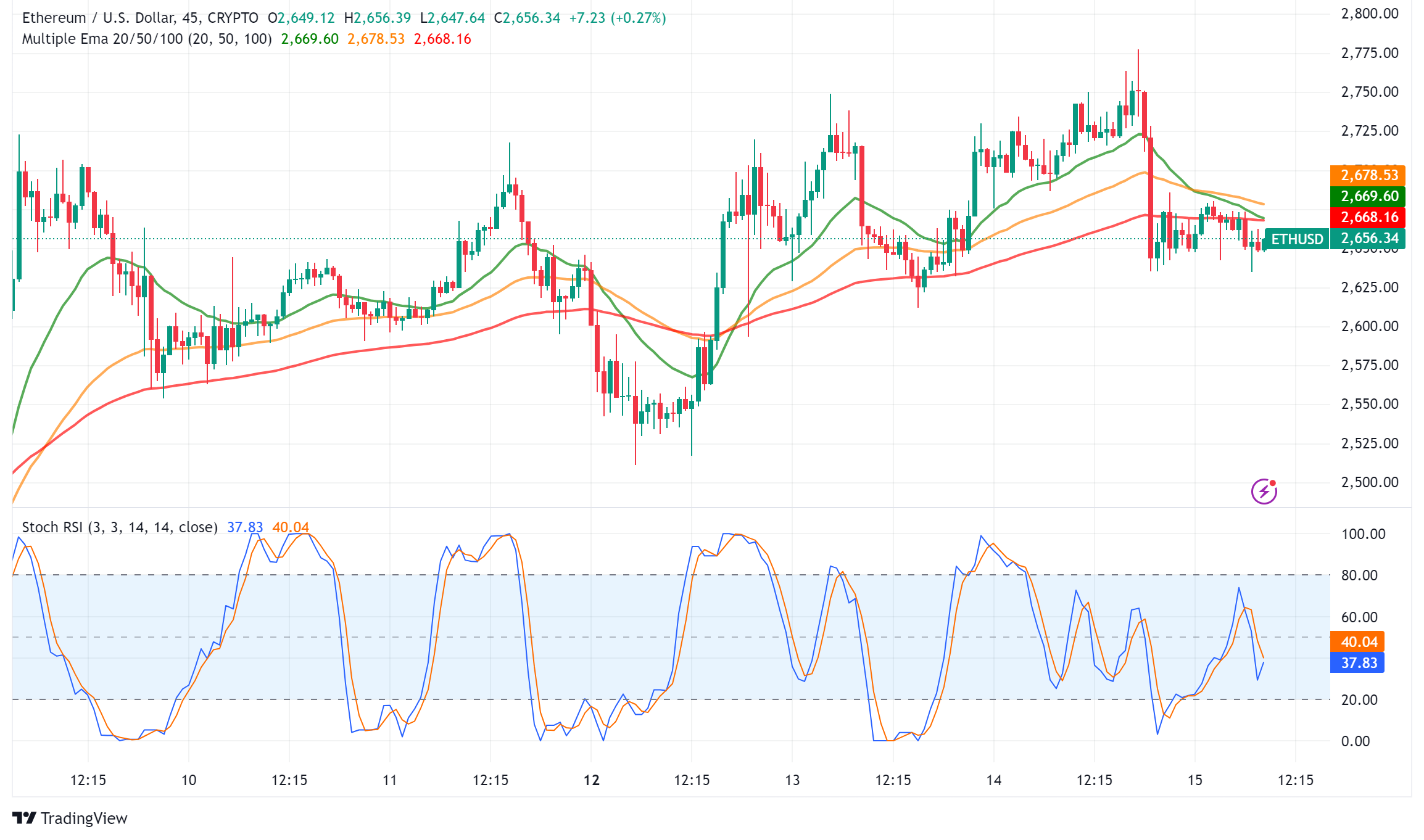Viewport: 1424px width, 840px height.
Task: Select the ETHUSD price label on the axis
Action: tap(1298, 239)
